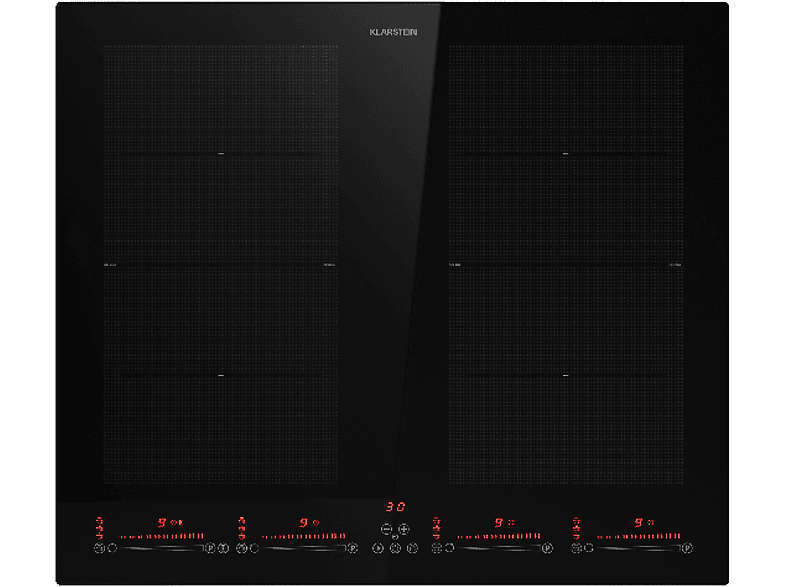Tap the far-right zone's power slider

click(x=639, y=548)
